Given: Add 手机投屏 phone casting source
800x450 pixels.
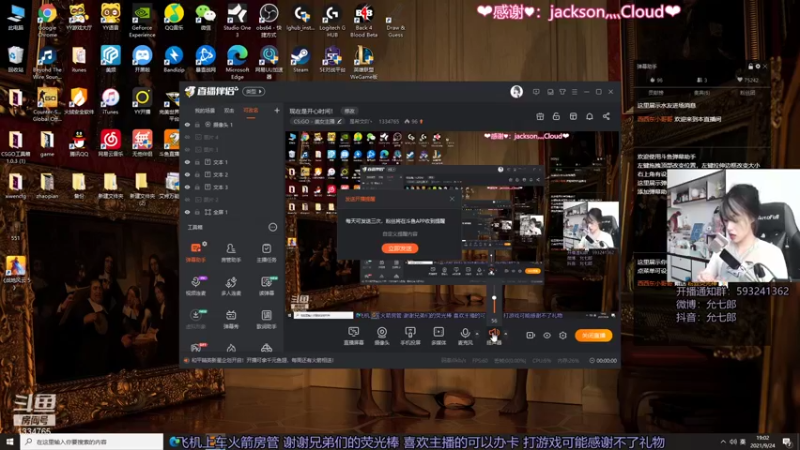Looking at the screenshot, I should click(x=410, y=336).
